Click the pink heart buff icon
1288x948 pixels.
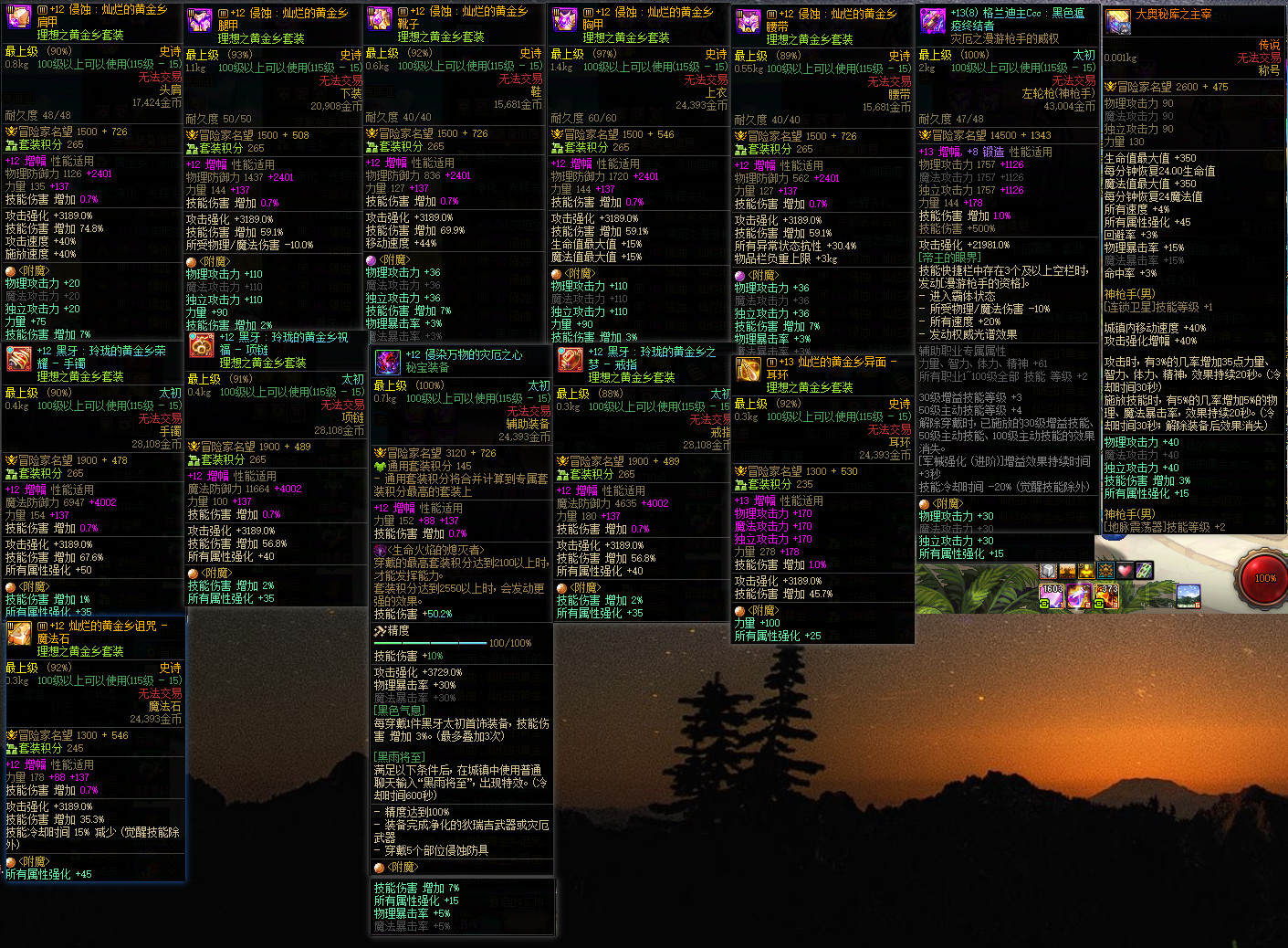[x=1125, y=571]
